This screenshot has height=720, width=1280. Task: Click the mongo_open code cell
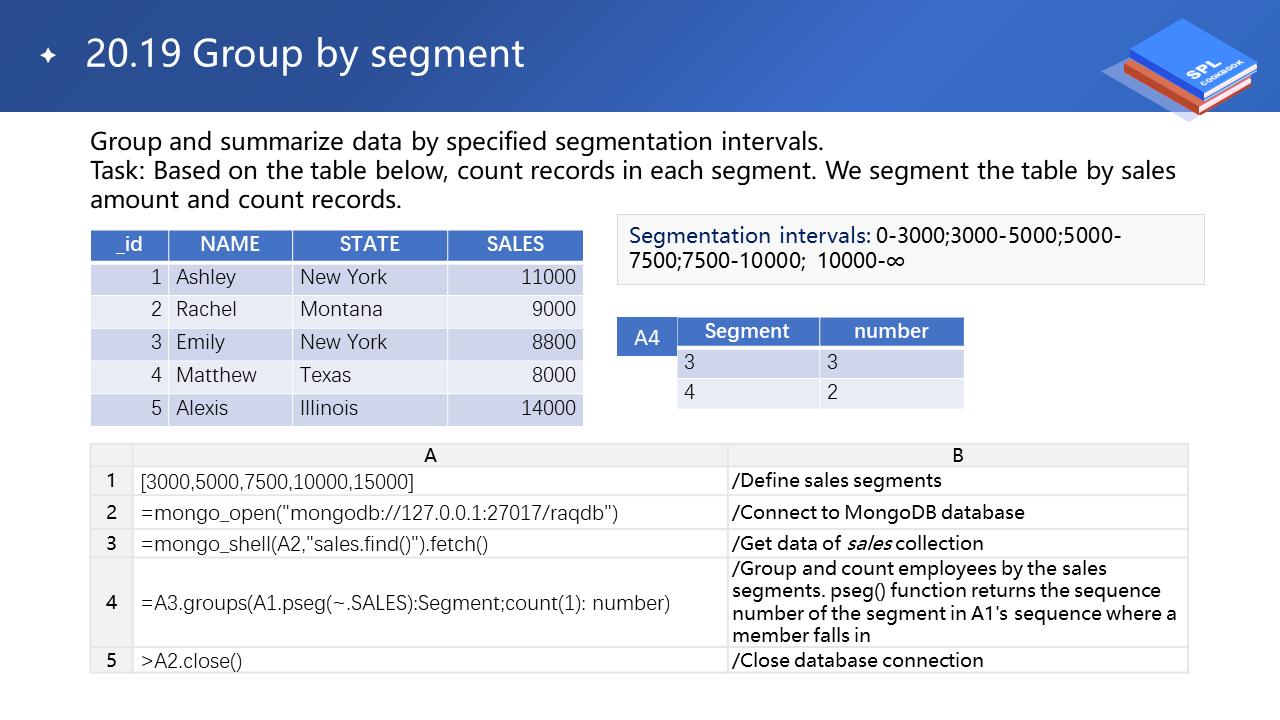coord(430,512)
